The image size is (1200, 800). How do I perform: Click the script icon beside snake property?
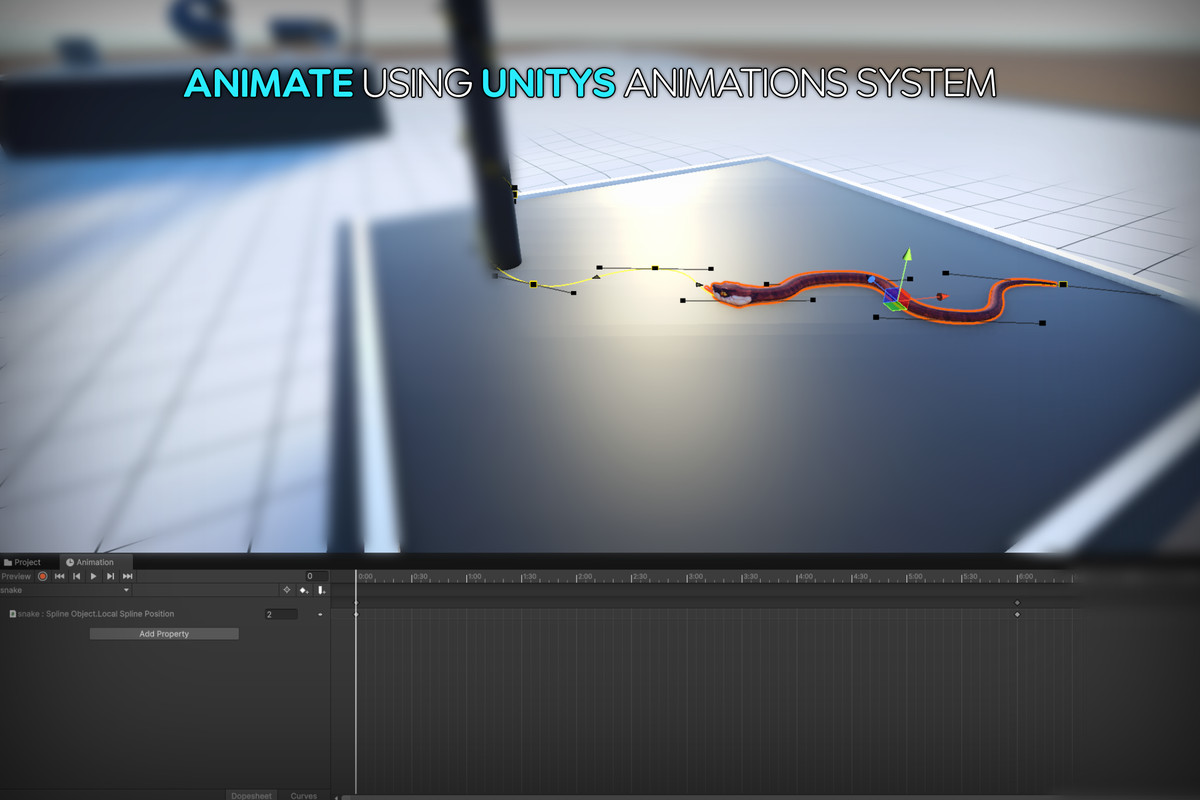click(12, 614)
